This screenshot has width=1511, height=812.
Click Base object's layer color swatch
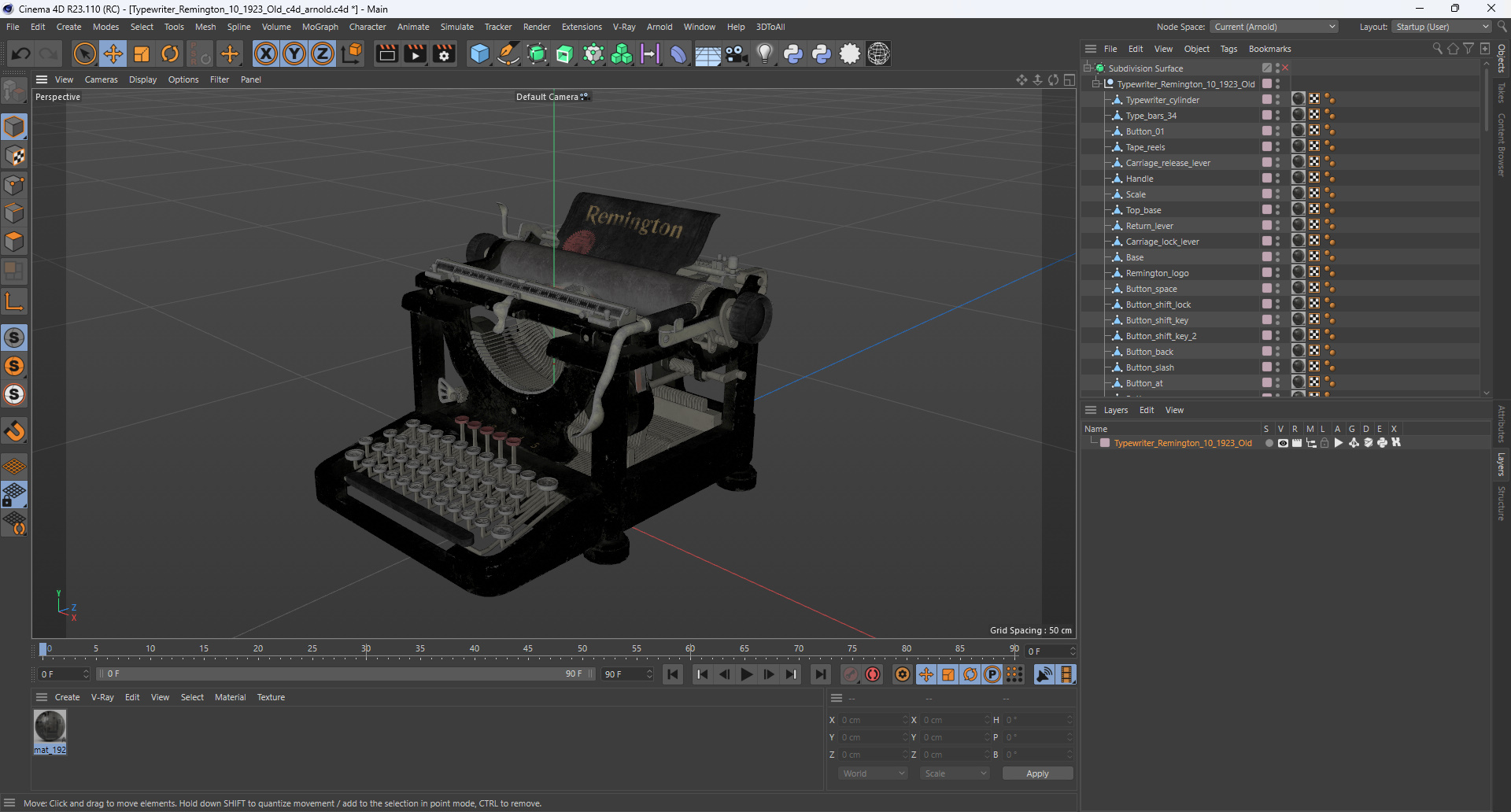[x=1266, y=257]
